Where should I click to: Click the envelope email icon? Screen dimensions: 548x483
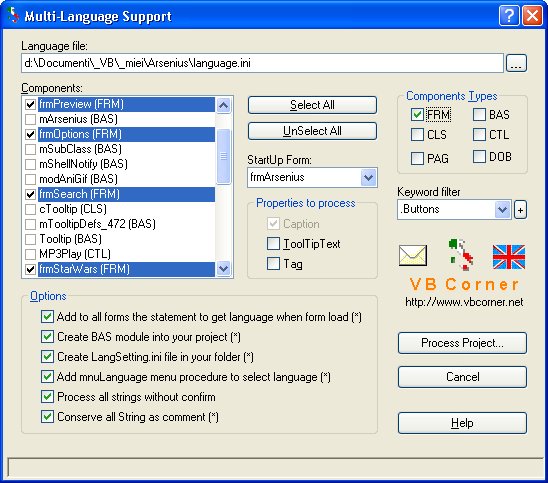pyautogui.click(x=413, y=255)
